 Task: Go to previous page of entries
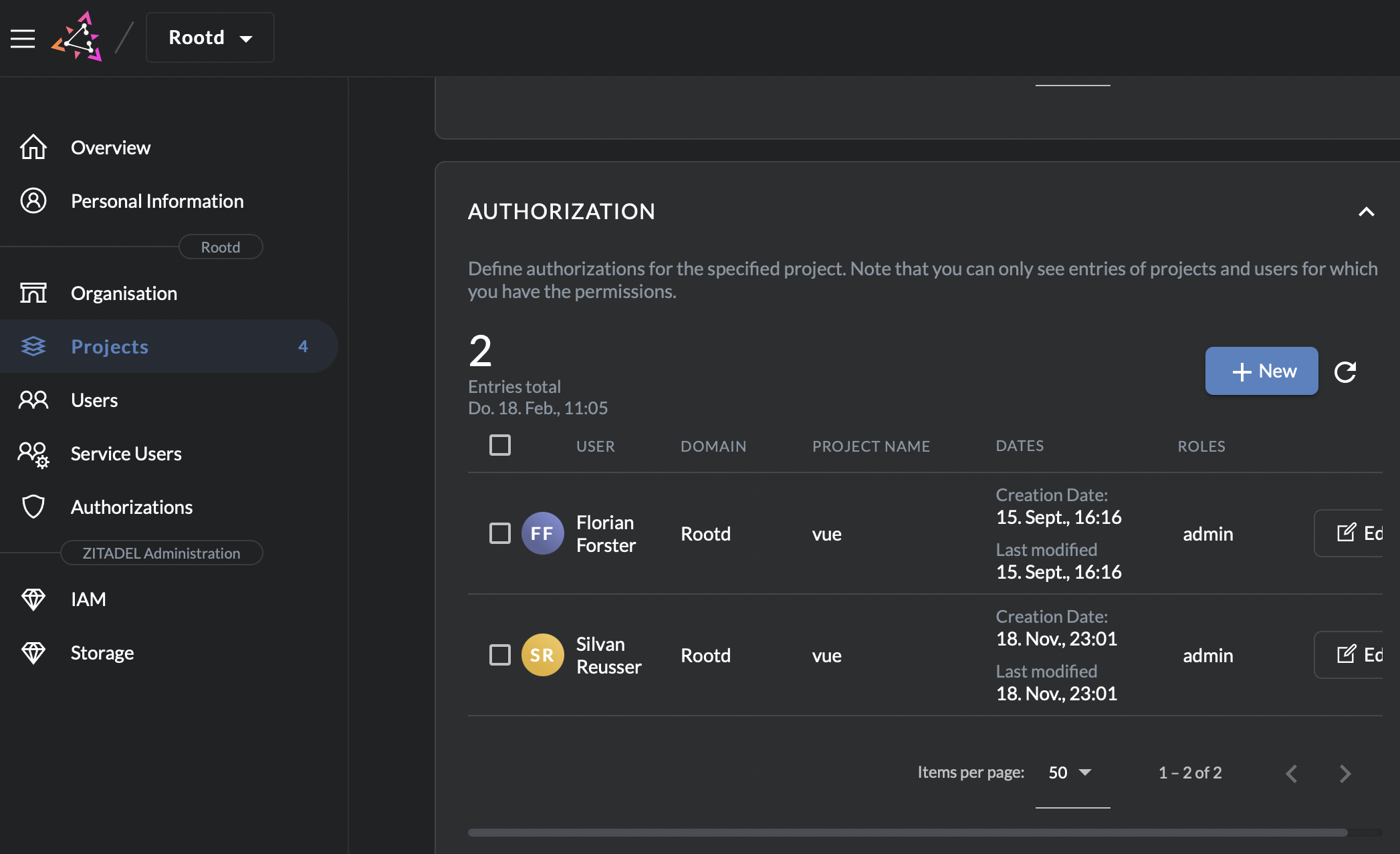pos(1292,773)
